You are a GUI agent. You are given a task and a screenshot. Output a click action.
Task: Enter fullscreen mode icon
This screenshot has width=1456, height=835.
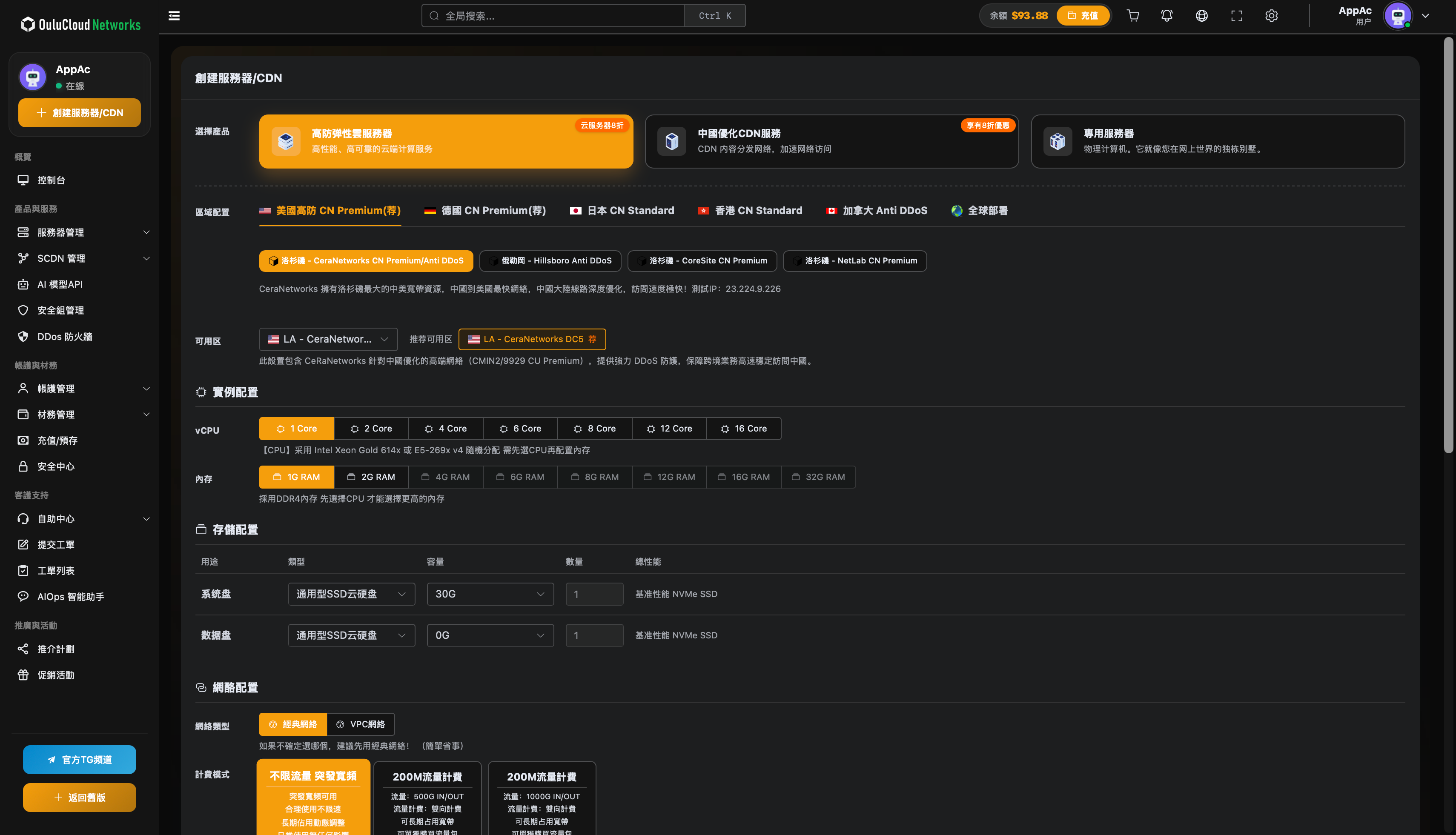pyautogui.click(x=1237, y=15)
